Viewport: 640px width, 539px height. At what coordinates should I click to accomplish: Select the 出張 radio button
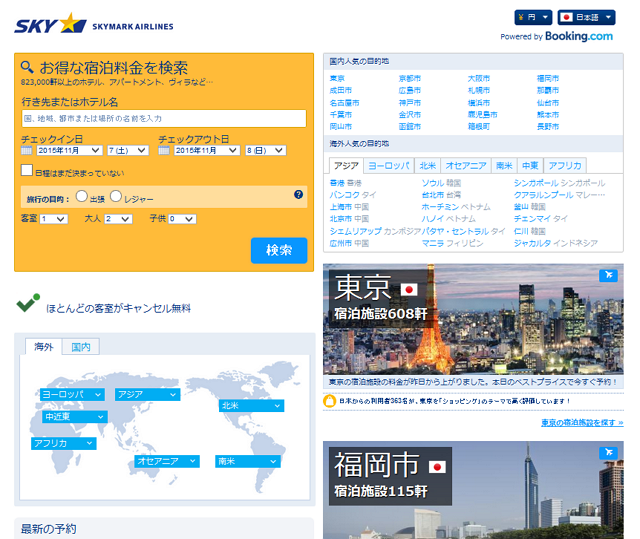82,196
